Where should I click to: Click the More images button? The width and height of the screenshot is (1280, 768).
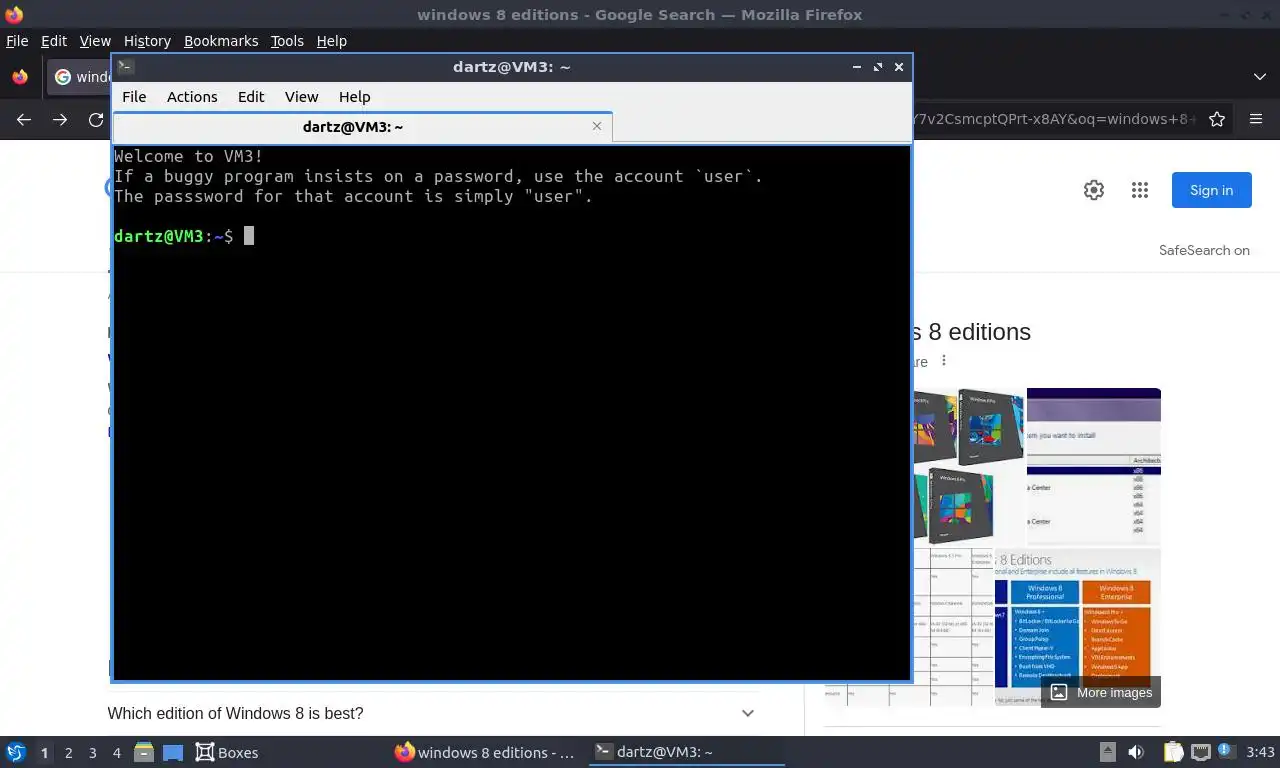(1101, 692)
